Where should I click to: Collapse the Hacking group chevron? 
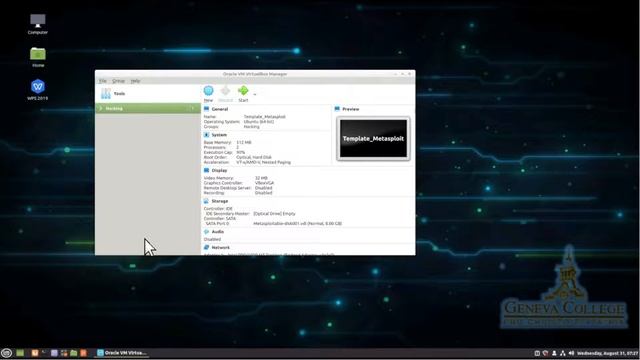(101, 108)
